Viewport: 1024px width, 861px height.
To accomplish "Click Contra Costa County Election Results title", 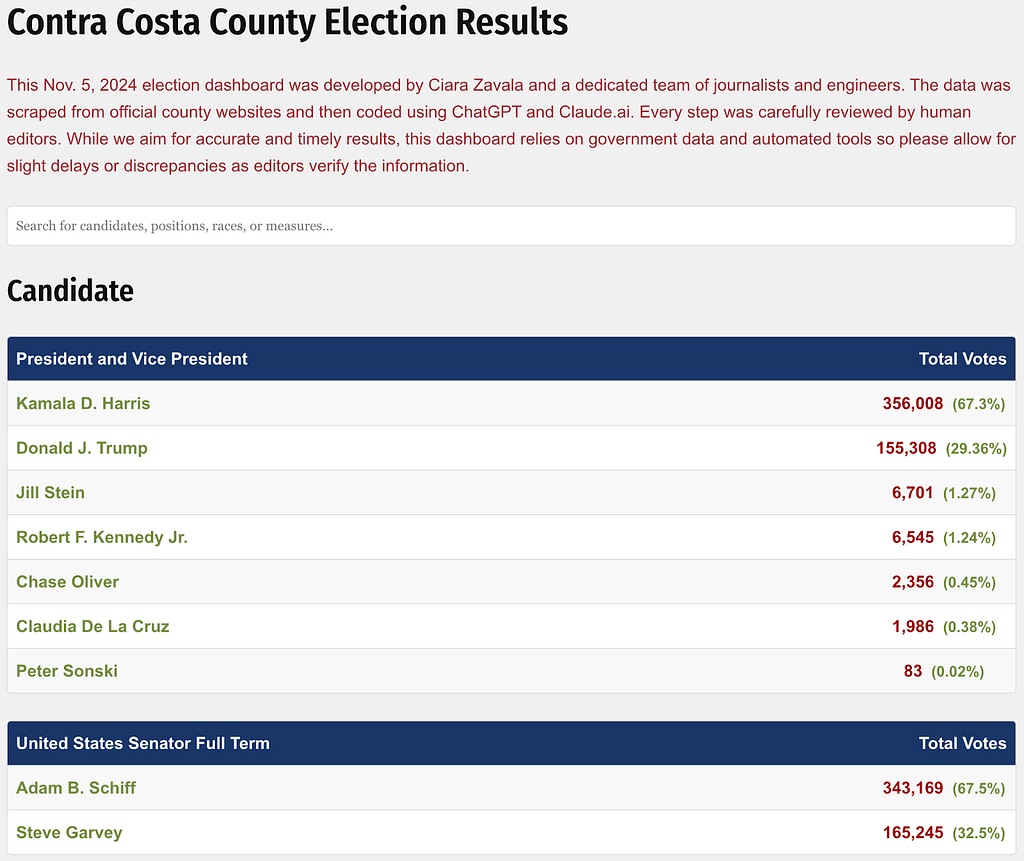I will click(287, 22).
